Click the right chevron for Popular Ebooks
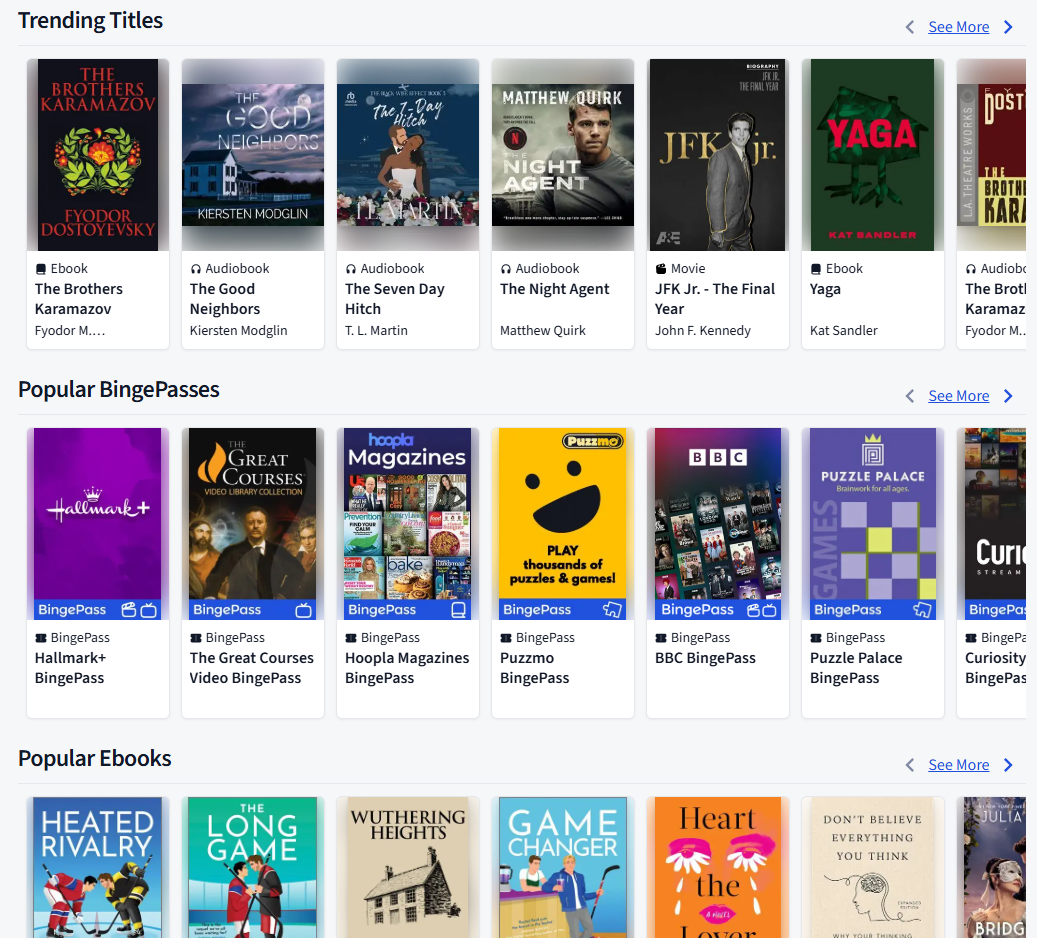The height and width of the screenshot is (938, 1037). [1009, 764]
